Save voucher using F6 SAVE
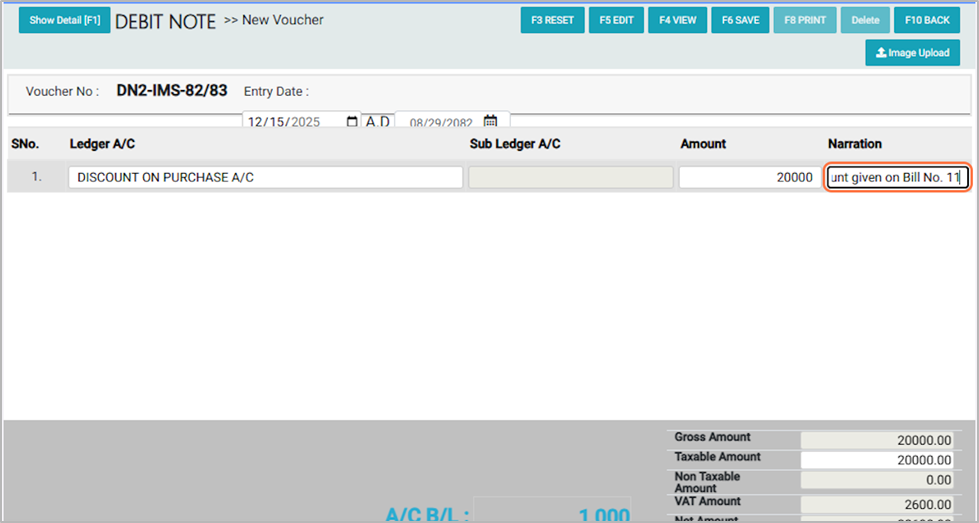This screenshot has width=979, height=523. (739, 20)
